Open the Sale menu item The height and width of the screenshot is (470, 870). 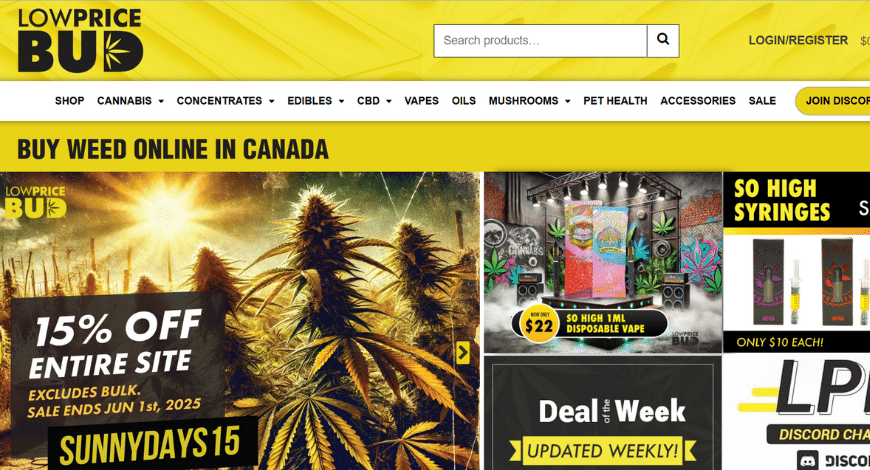762,101
